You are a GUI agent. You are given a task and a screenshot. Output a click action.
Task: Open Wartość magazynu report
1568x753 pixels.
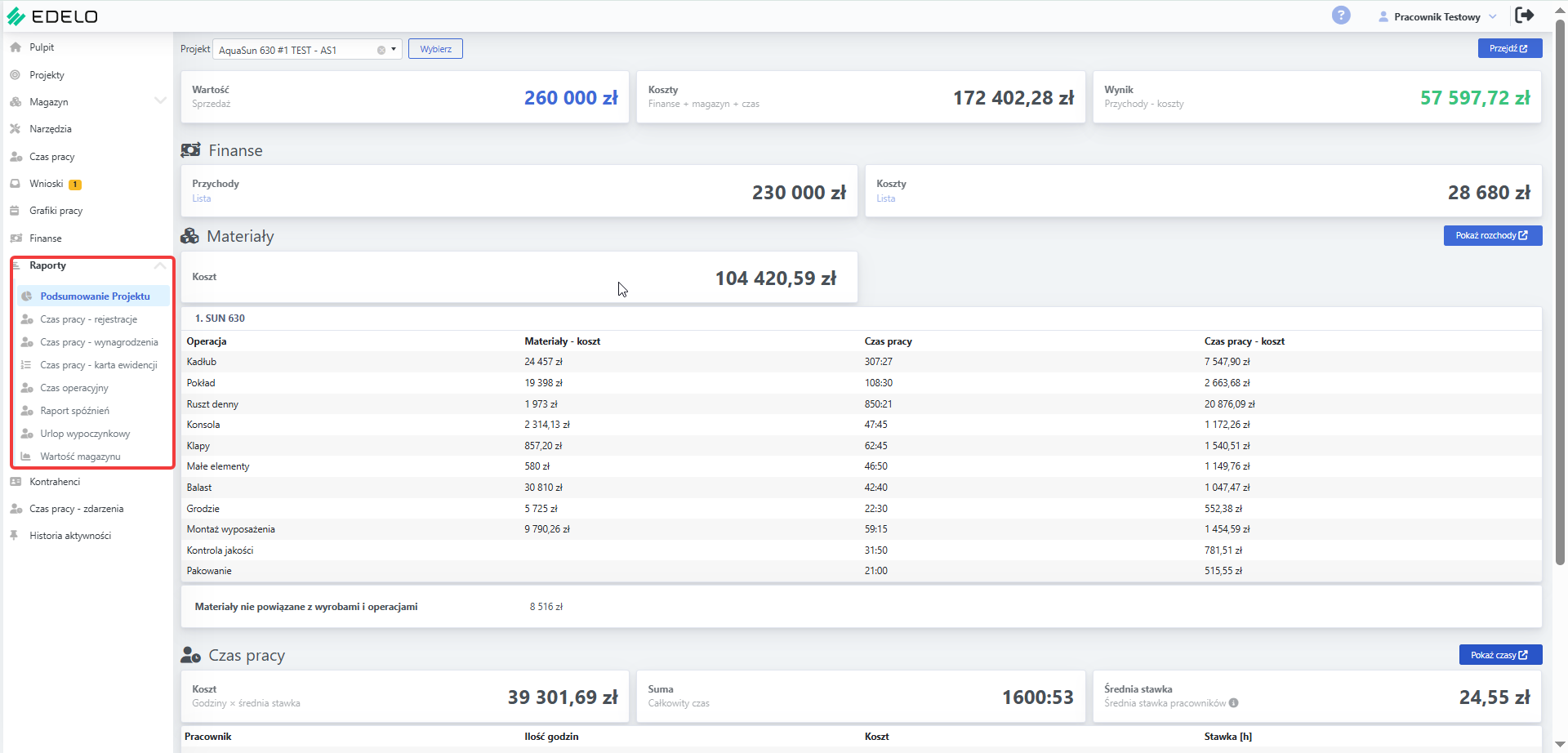click(80, 457)
